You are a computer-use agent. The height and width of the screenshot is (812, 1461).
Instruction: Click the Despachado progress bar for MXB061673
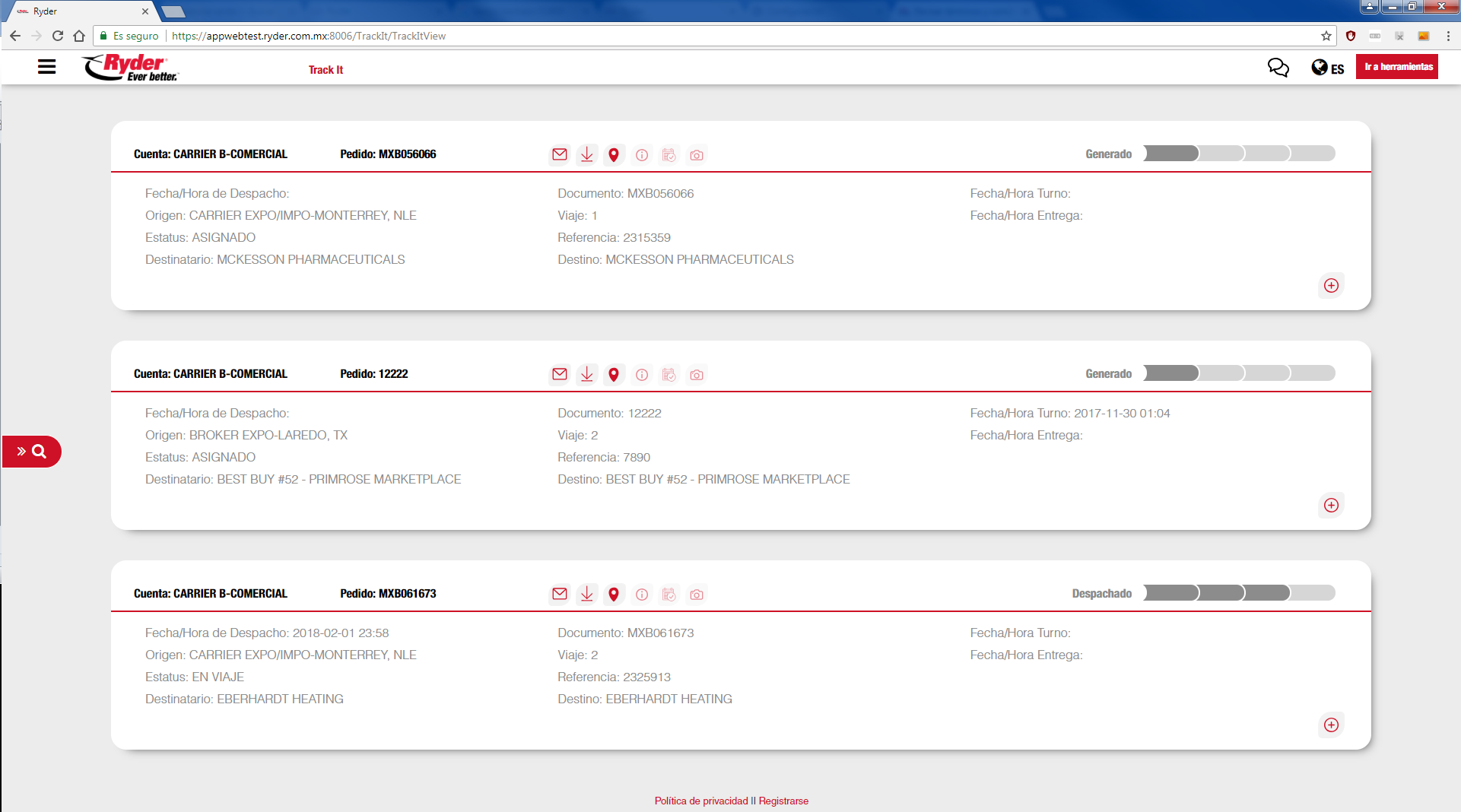[1239, 593]
